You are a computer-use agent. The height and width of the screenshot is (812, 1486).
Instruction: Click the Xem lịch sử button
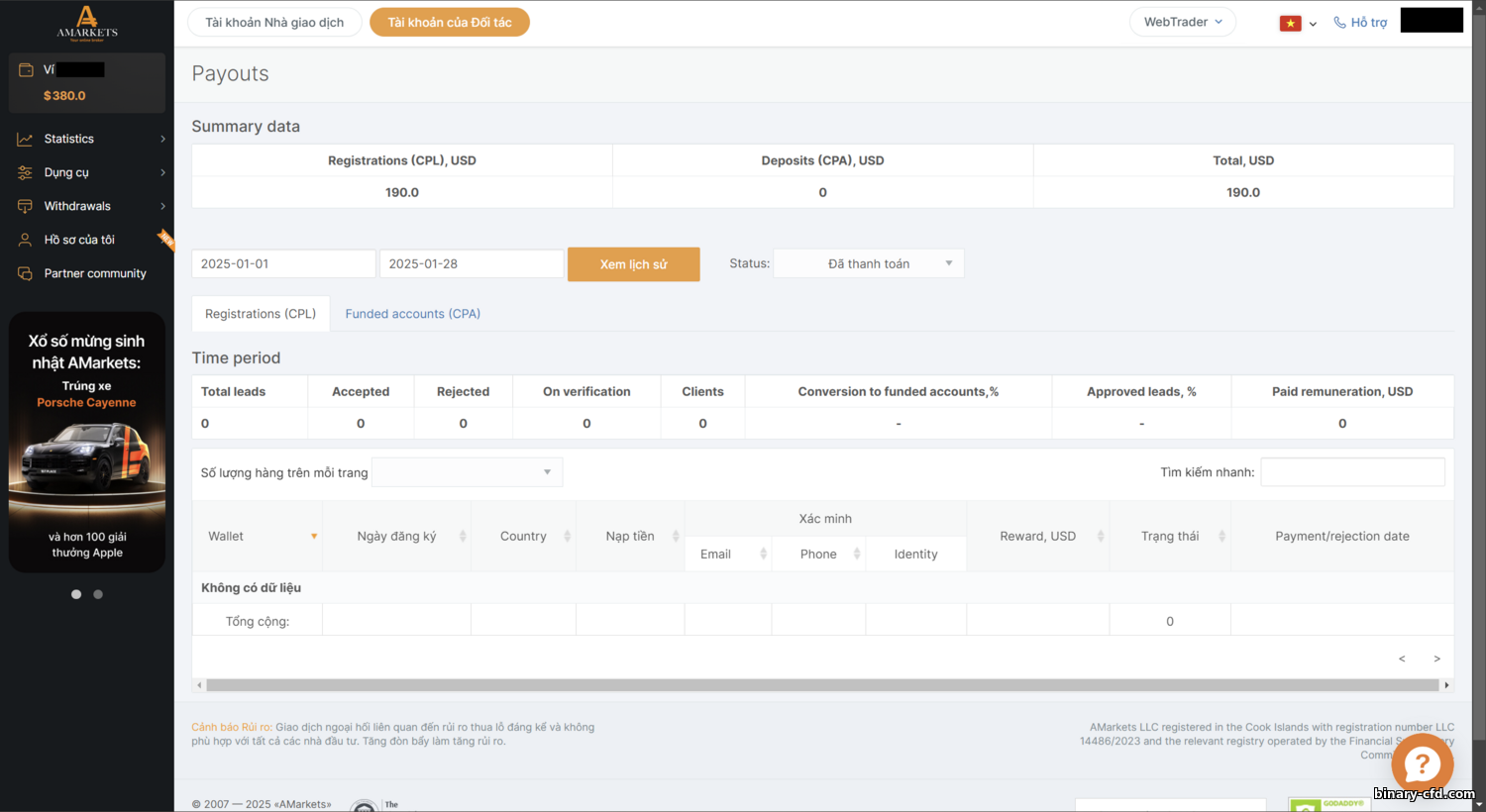633,264
